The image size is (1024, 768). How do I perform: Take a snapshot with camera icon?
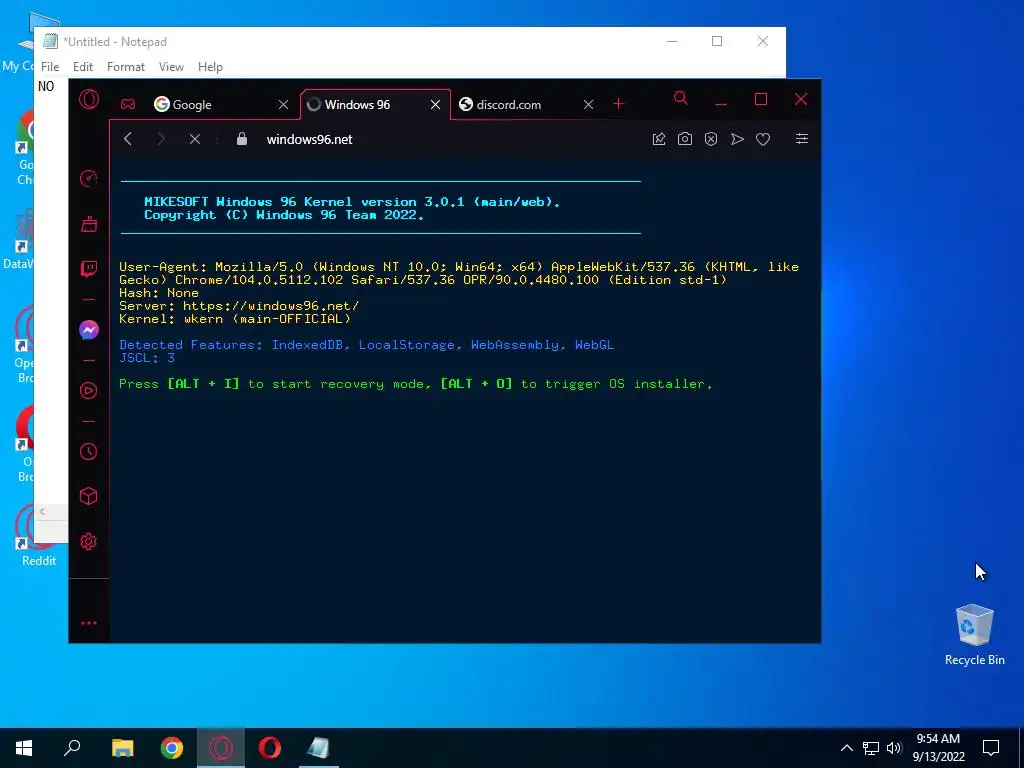click(x=684, y=139)
